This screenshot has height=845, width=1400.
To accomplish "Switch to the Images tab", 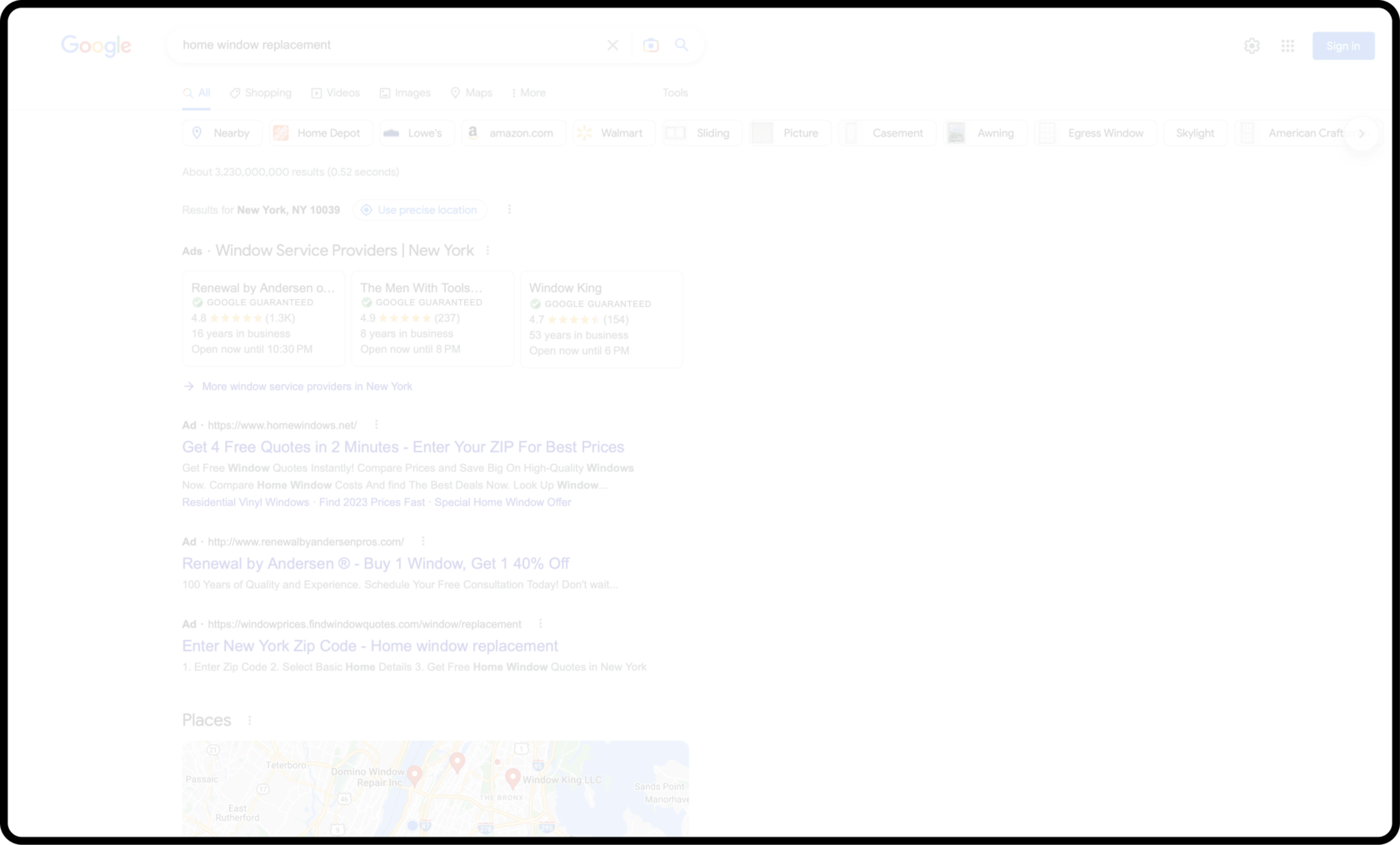I will pos(405,93).
